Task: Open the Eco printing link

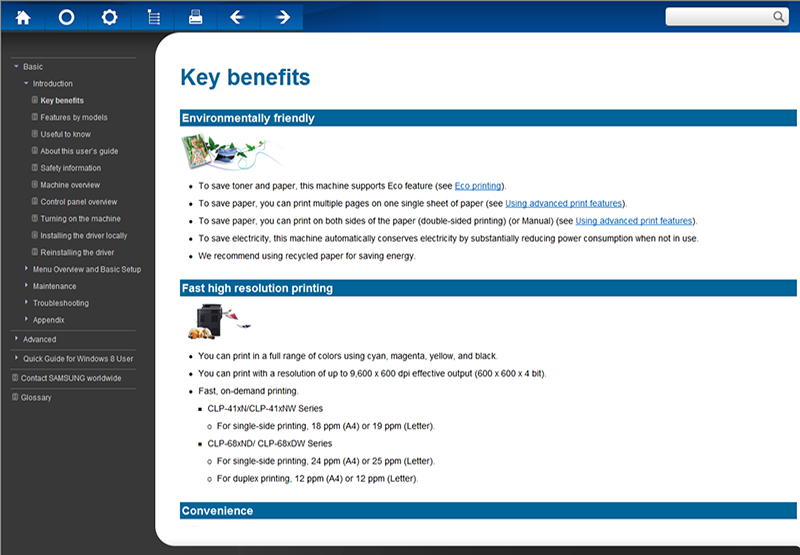Action: pos(479,186)
